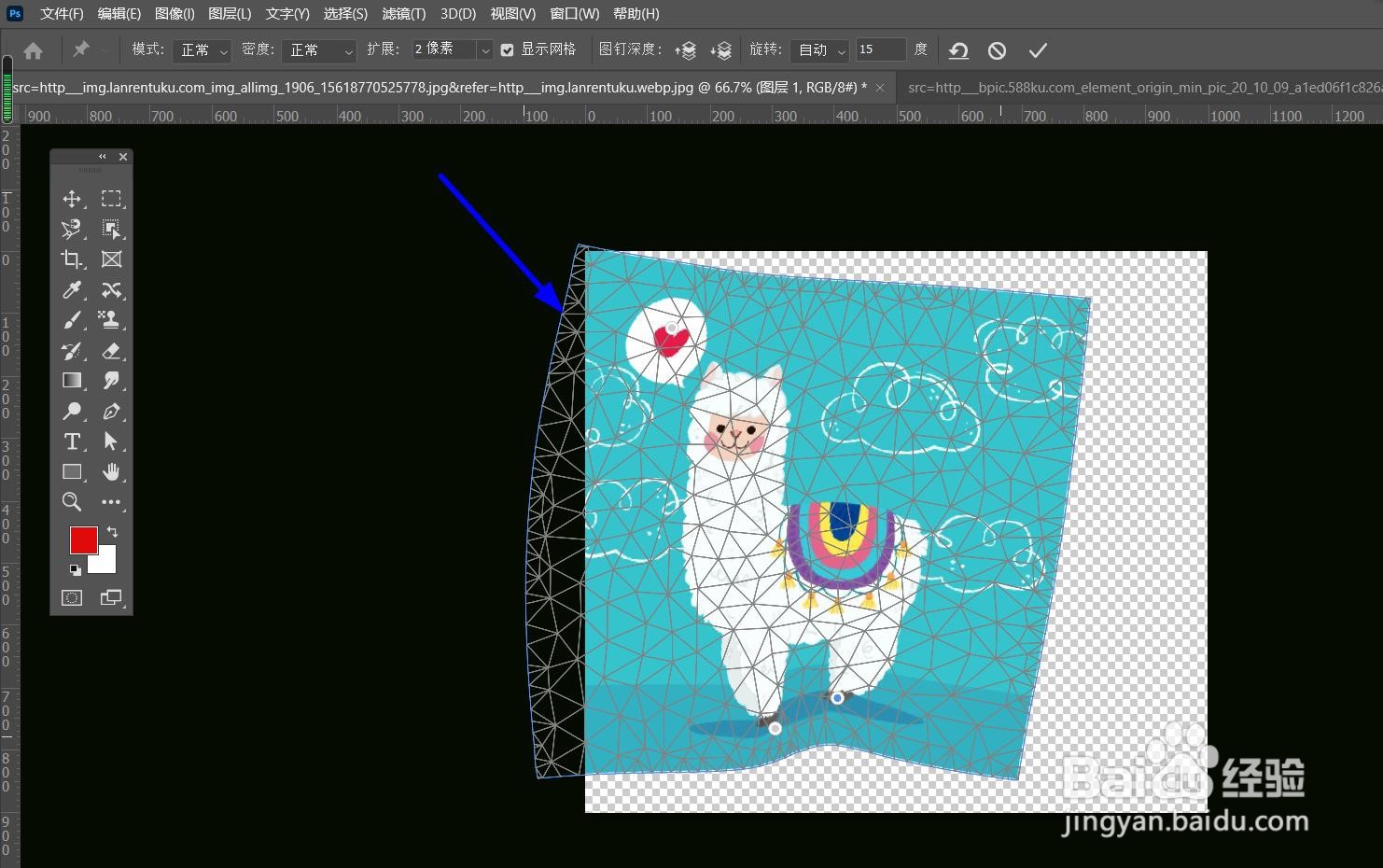Viewport: 1383px width, 868px height.
Task: Select the blue active pin near the feet
Action: [x=837, y=697]
